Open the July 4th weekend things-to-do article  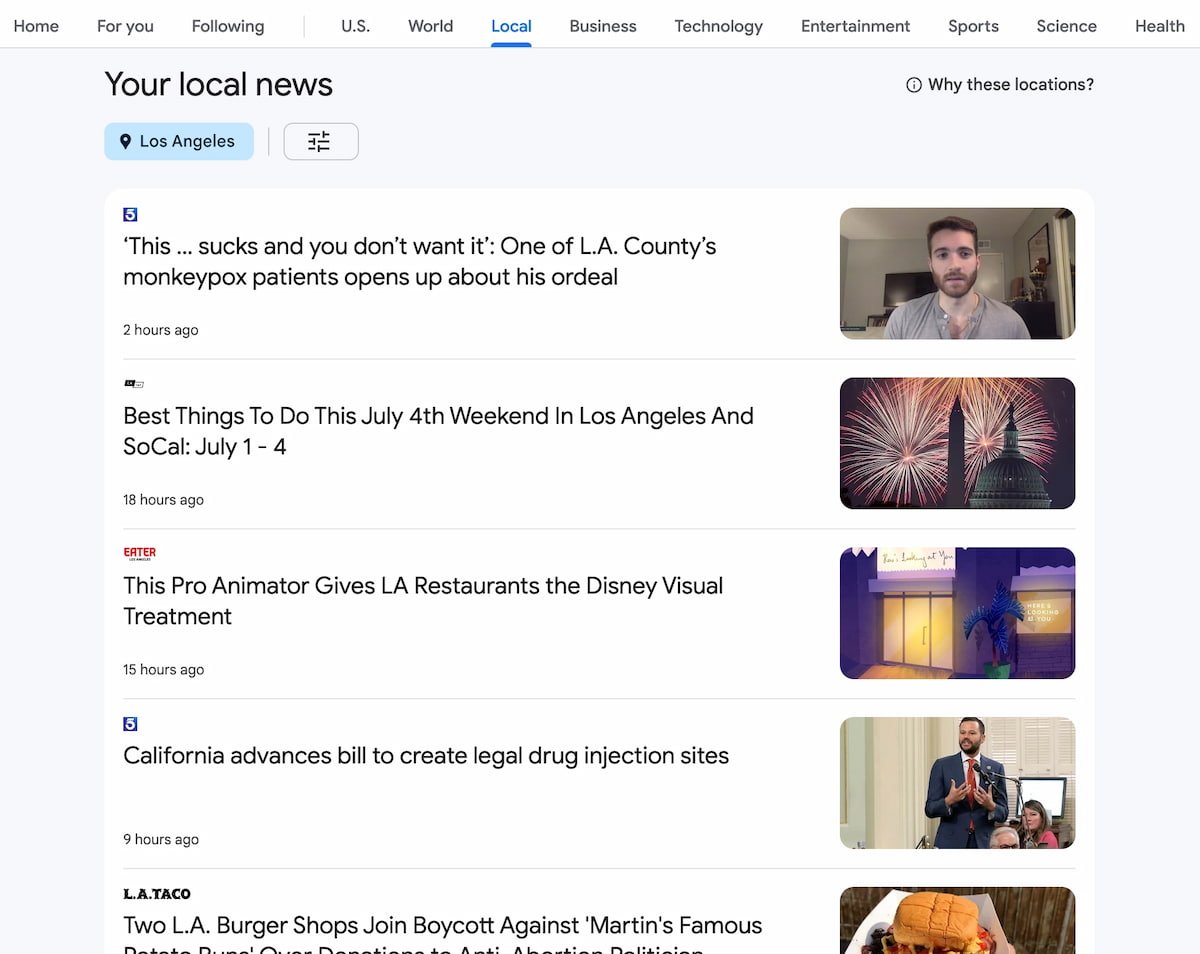tap(437, 431)
